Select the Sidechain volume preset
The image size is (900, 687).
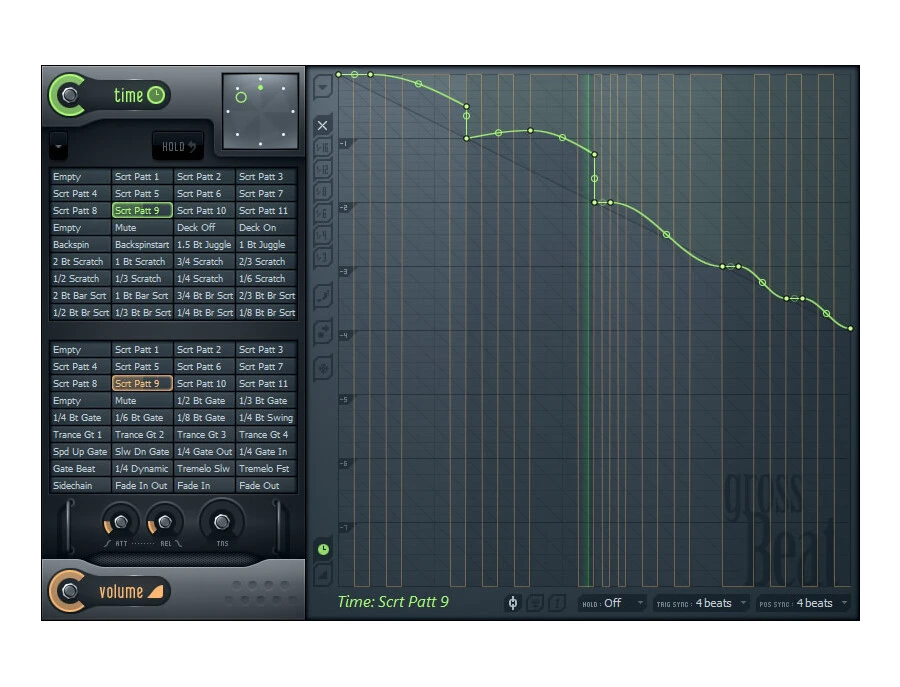click(x=80, y=486)
